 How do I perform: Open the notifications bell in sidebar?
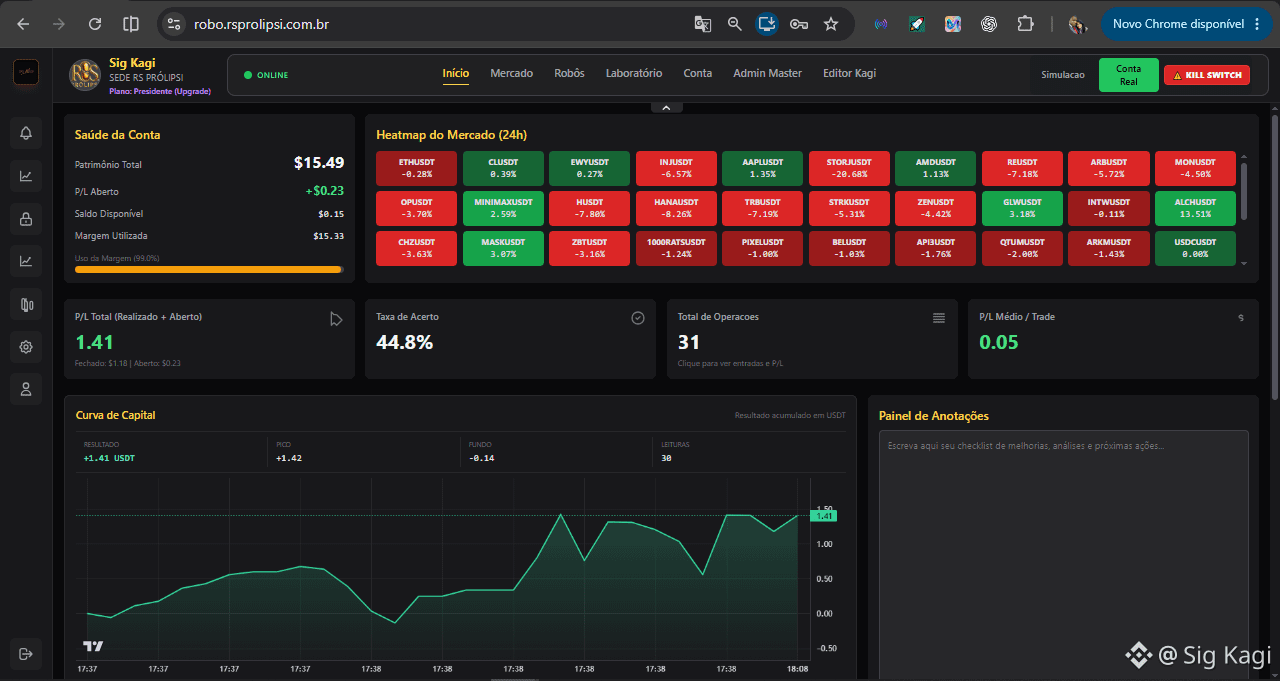click(26, 133)
